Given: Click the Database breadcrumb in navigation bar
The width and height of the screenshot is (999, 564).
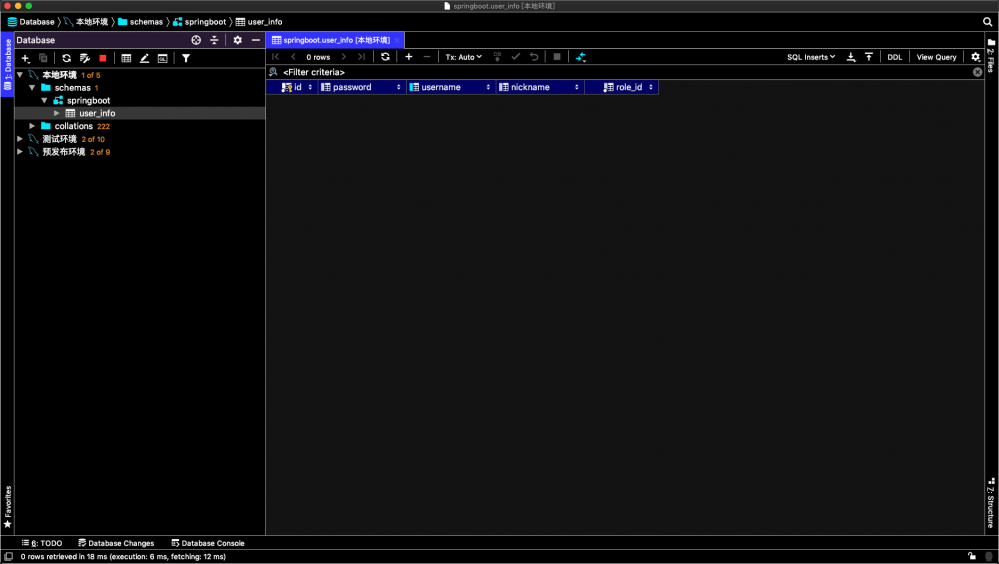Looking at the screenshot, I should (31, 22).
